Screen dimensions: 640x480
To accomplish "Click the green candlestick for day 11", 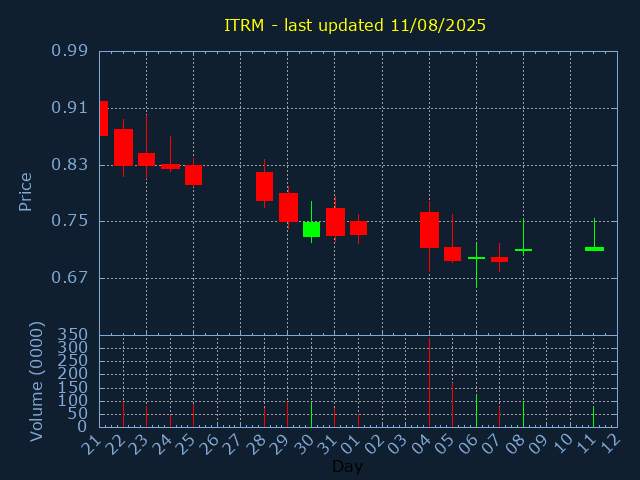I will click(x=594, y=249).
